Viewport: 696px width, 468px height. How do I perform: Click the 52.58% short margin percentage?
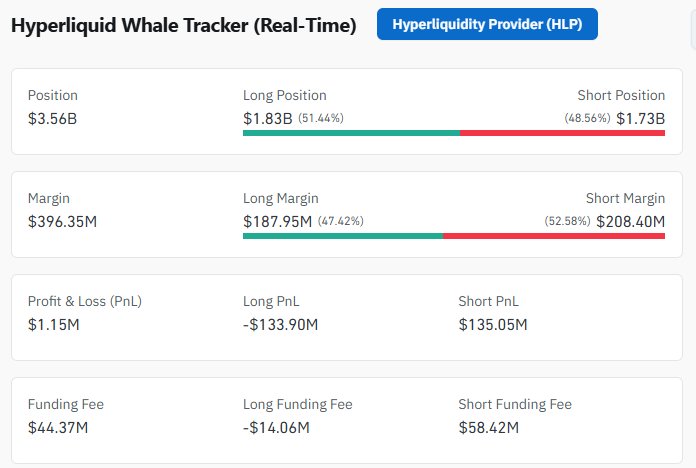point(567,221)
